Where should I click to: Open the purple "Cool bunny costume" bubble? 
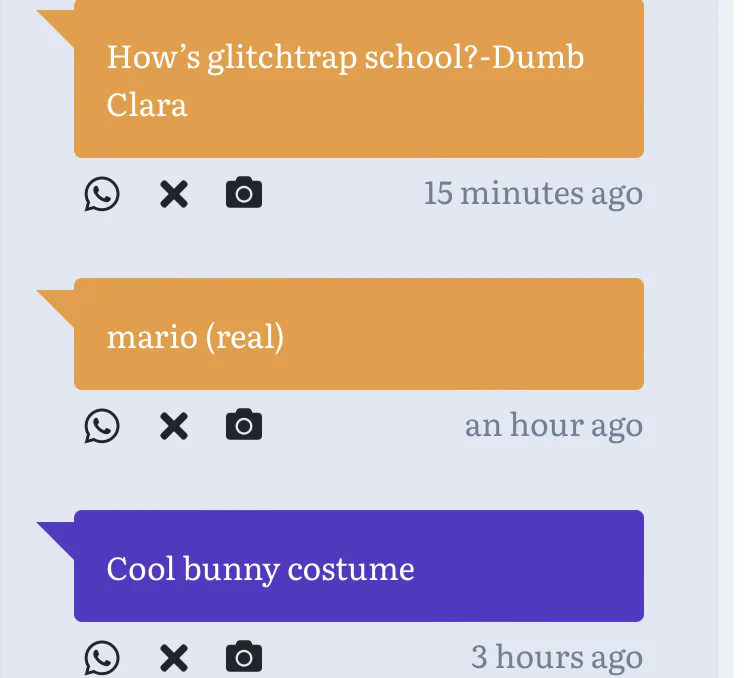[x=358, y=567]
